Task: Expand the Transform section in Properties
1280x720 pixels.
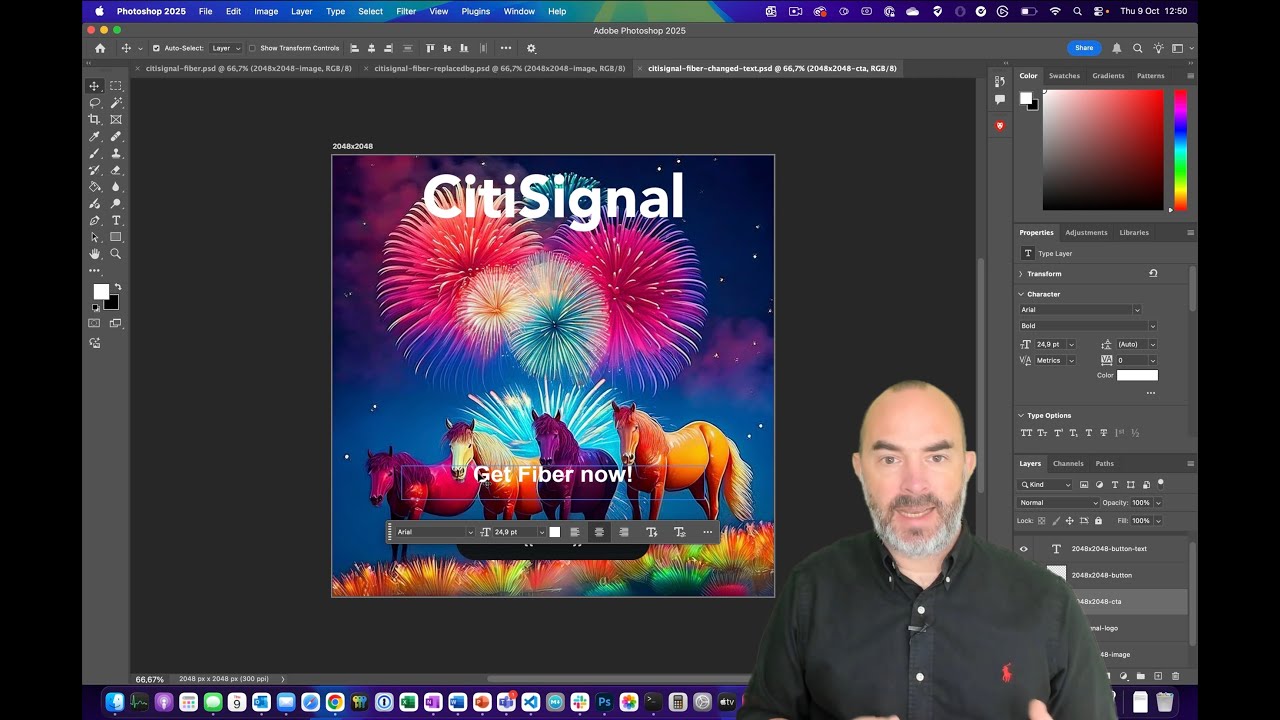Action: (1021, 274)
